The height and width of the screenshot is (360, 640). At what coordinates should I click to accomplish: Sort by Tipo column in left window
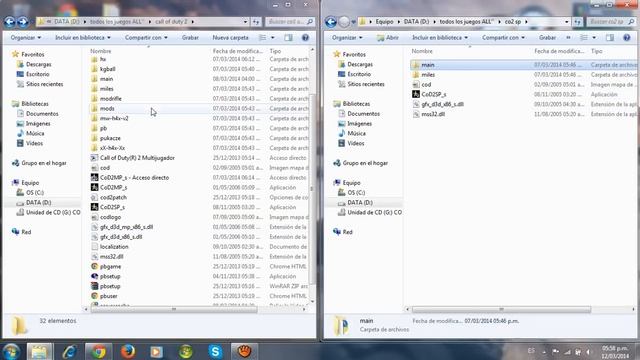click(275, 51)
